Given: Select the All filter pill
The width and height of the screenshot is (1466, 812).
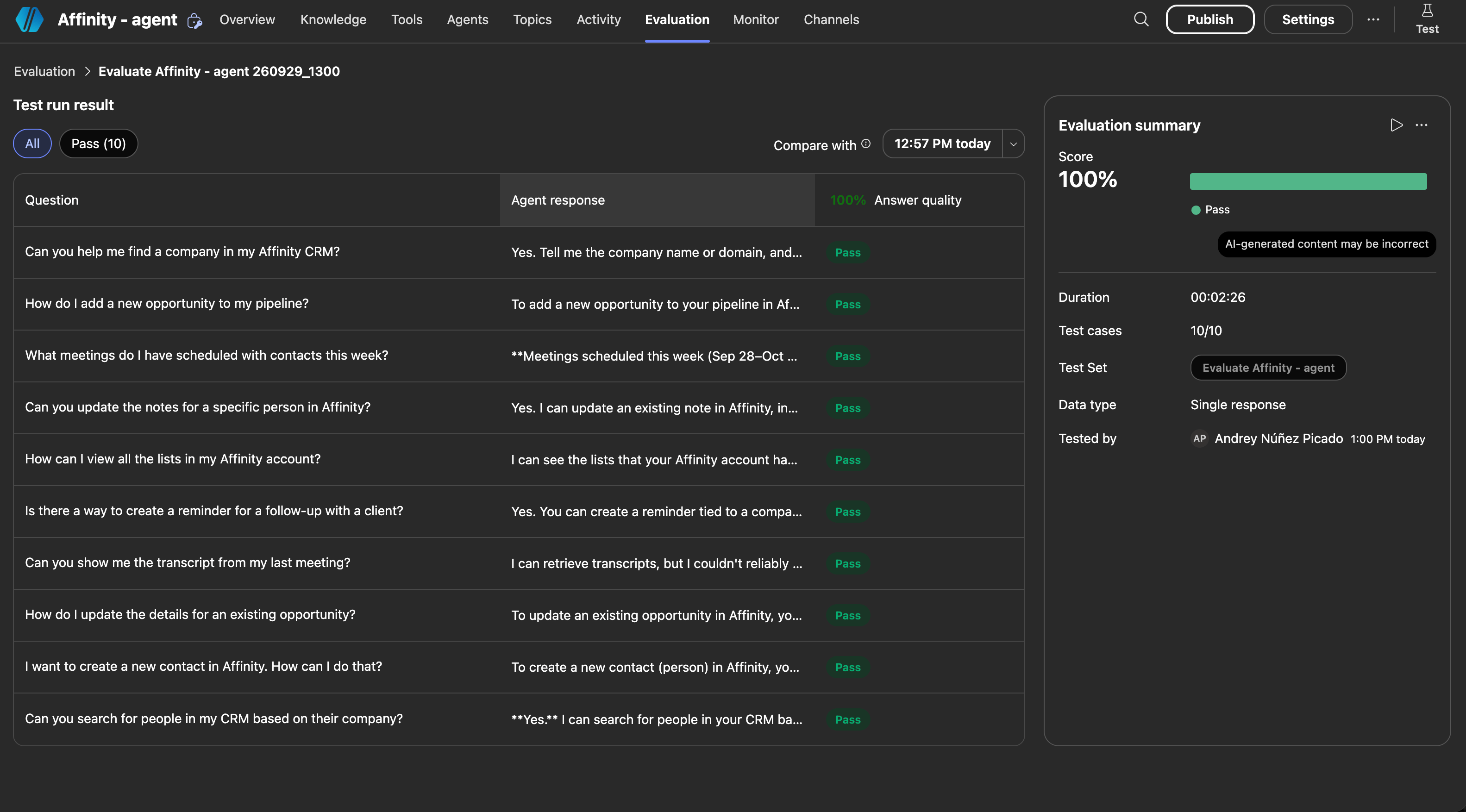Looking at the screenshot, I should [x=32, y=144].
